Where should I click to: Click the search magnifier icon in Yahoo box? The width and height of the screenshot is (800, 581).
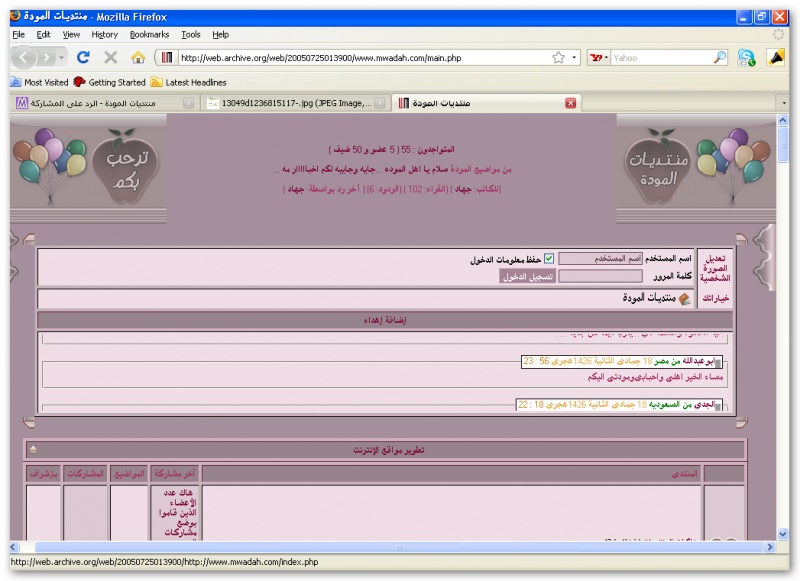click(x=719, y=58)
